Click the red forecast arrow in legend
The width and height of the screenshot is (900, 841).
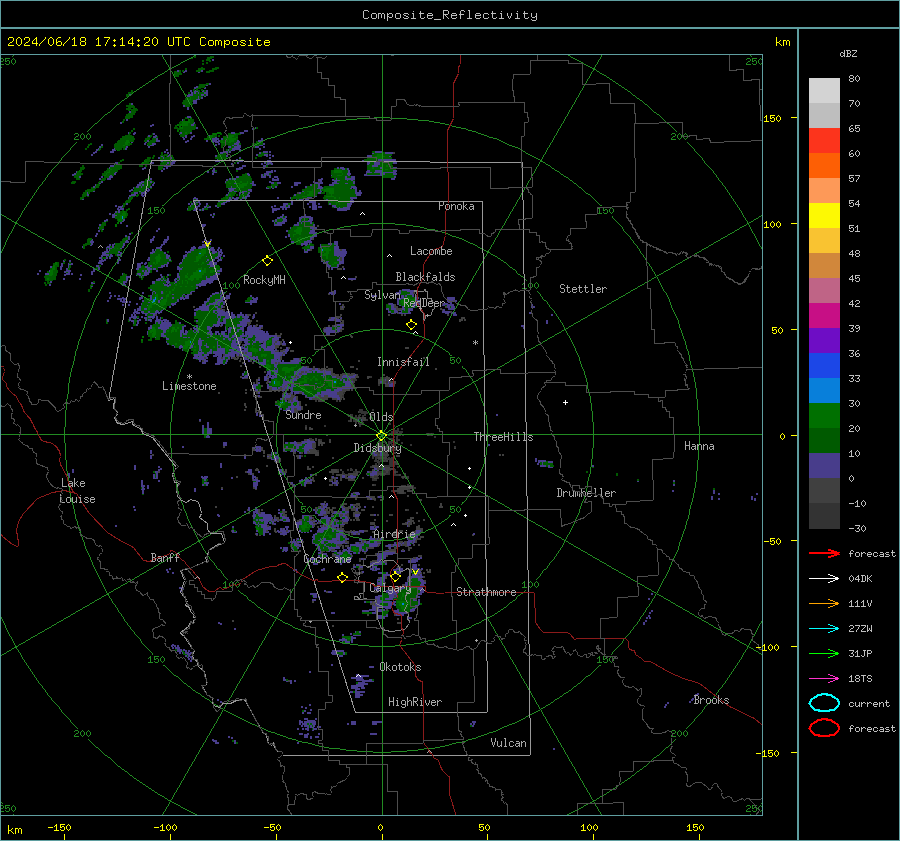(824, 553)
